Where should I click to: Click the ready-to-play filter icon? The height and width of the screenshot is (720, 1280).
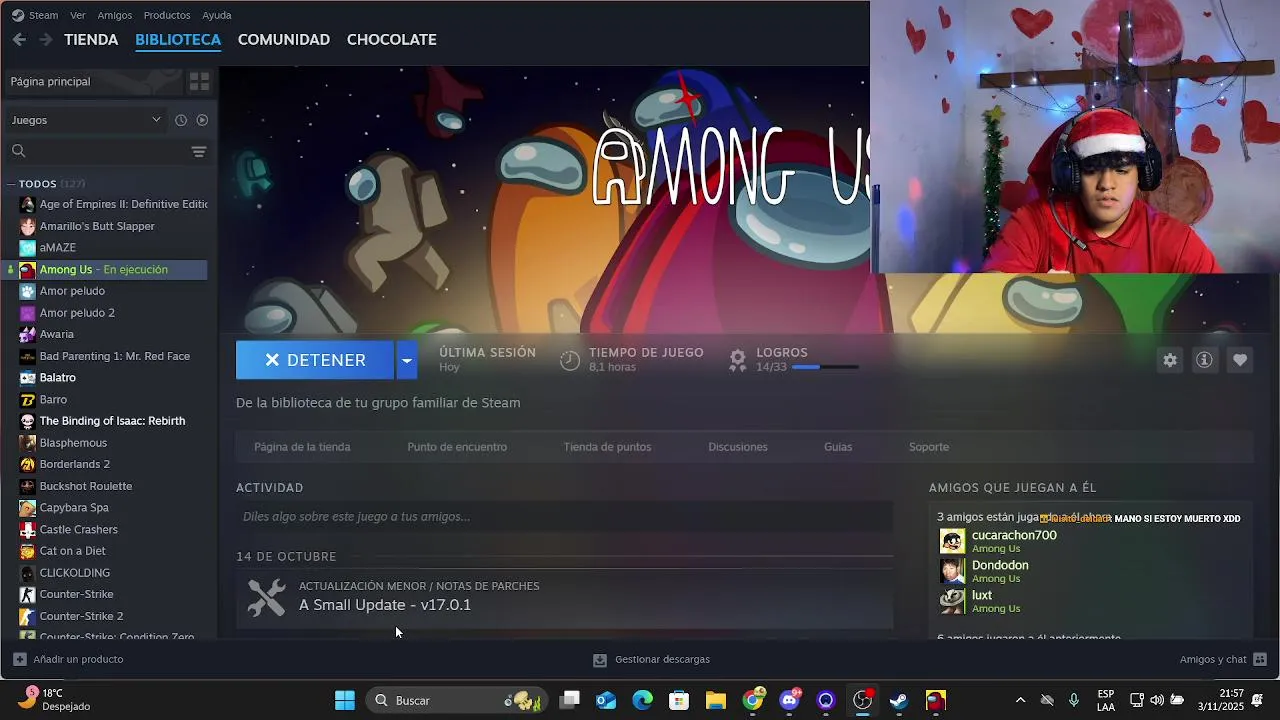pyautogui.click(x=202, y=120)
